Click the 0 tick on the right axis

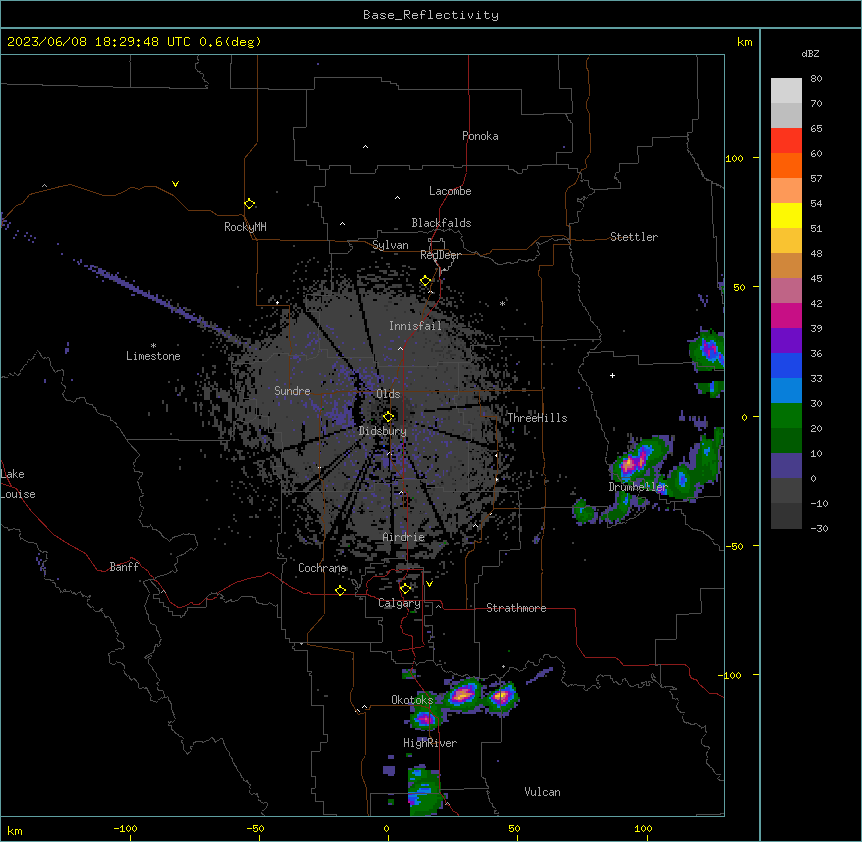tap(744, 417)
